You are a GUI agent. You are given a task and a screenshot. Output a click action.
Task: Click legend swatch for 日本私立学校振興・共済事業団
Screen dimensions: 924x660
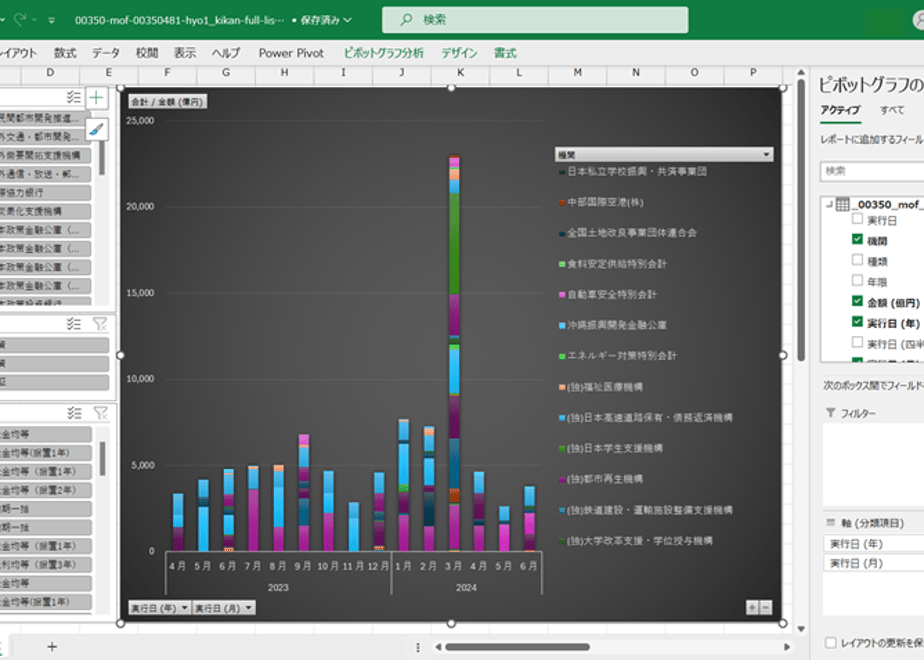562,172
